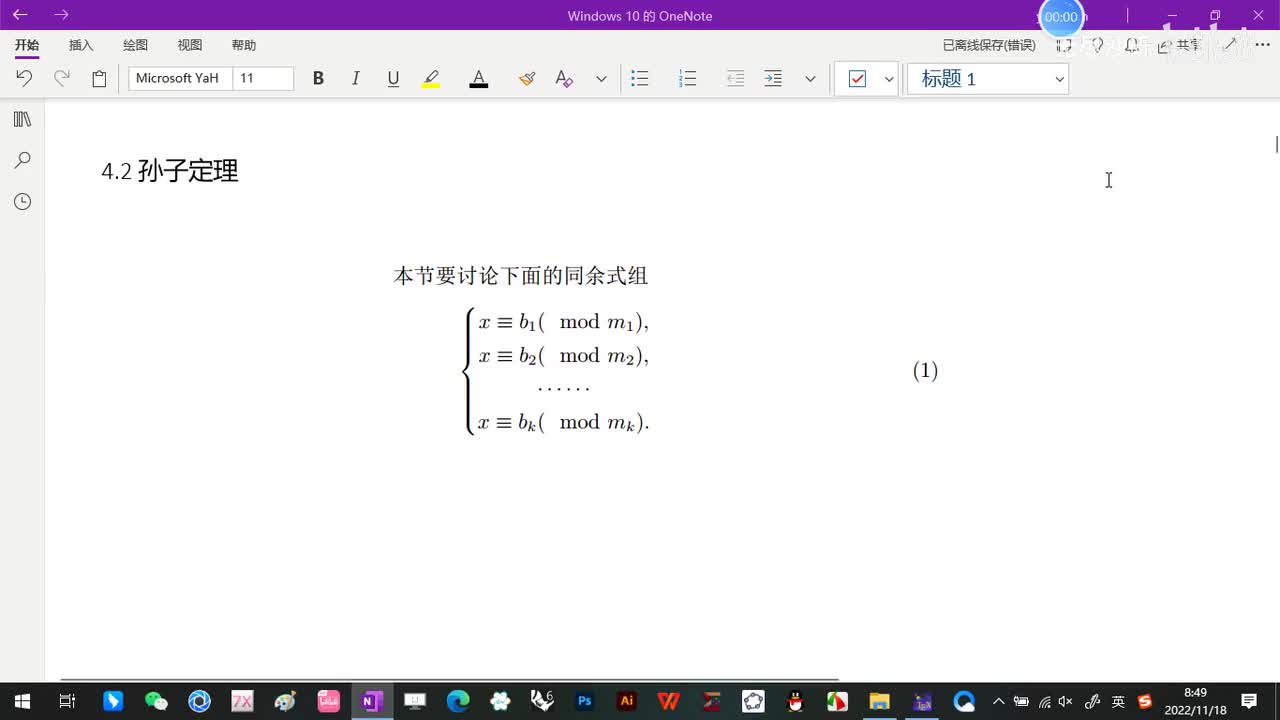This screenshot has height=720, width=1280.
Task: Open the 帮助 tab
Action: [244, 45]
